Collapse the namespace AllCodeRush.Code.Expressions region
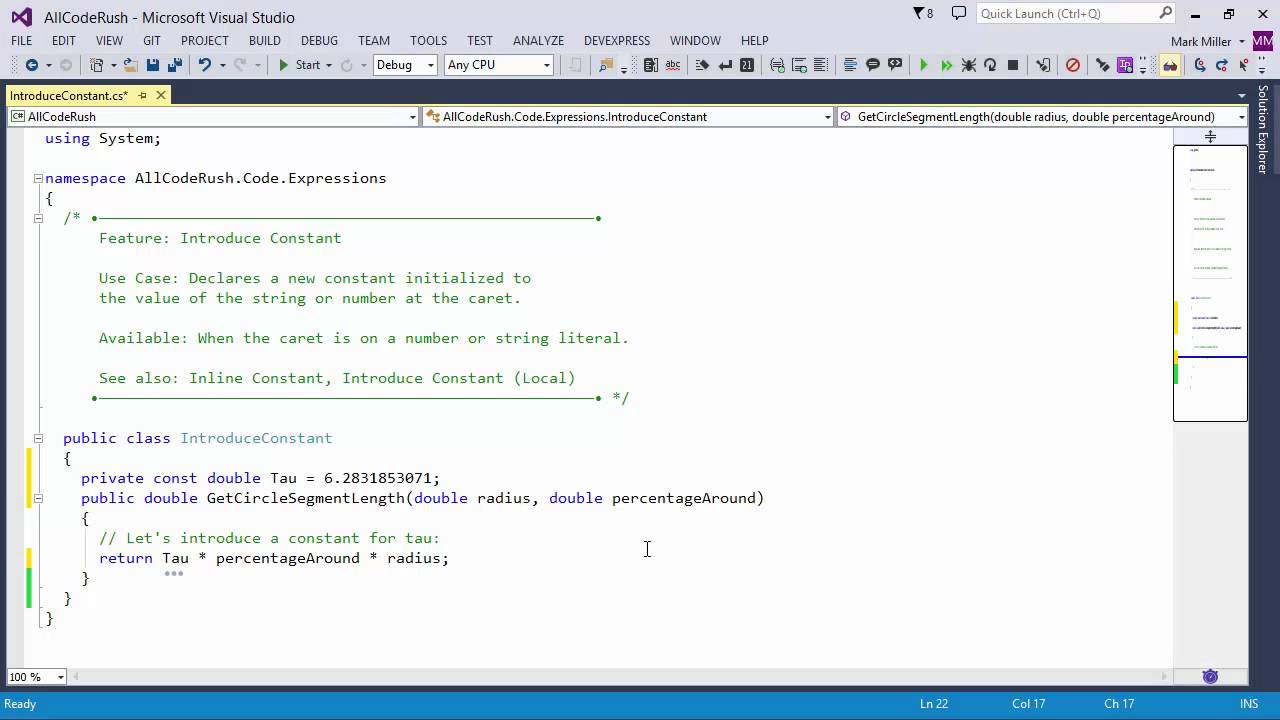Viewport: 1280px width, 720px height. point(38,178)
